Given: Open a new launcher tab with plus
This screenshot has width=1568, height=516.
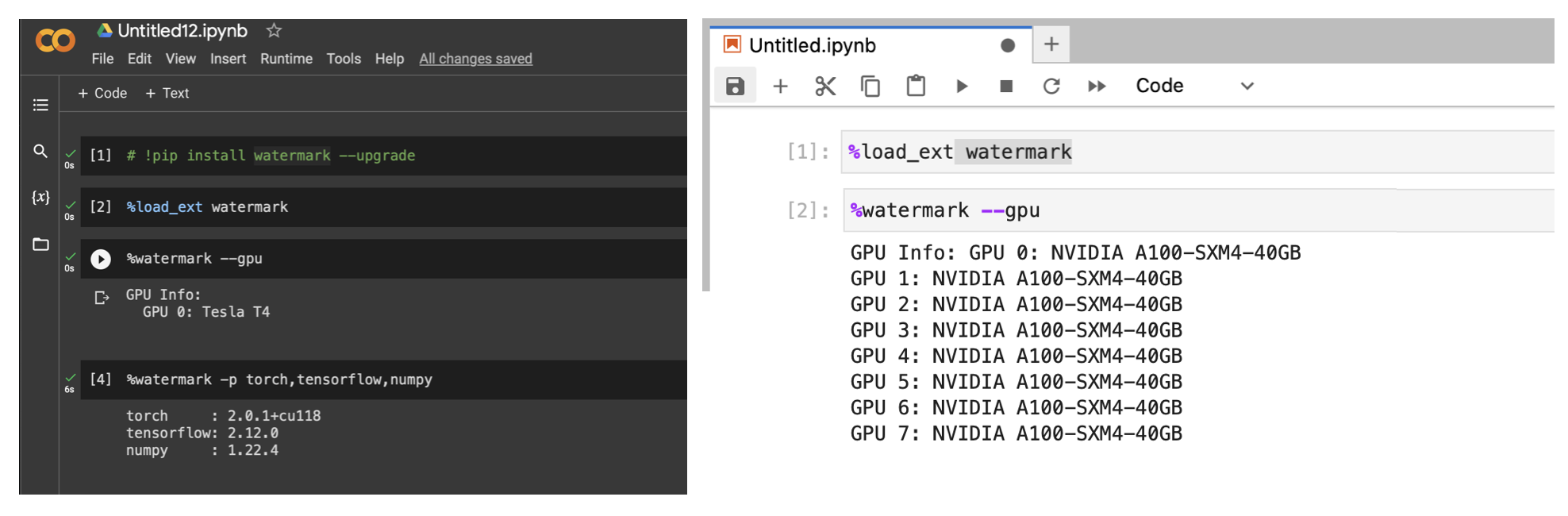Looking at the screenshot, I should click(1051, 44).
